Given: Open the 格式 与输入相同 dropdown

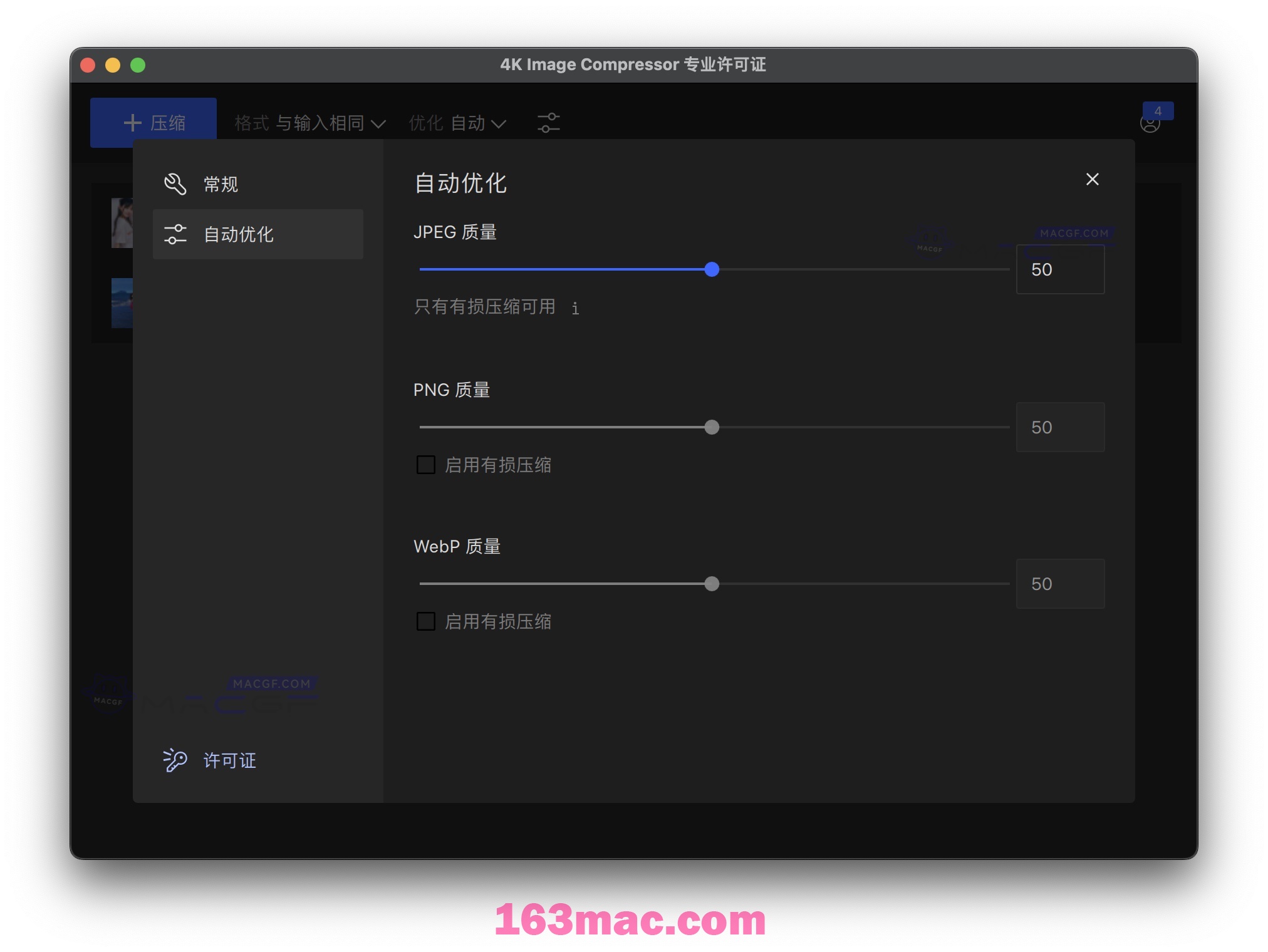Looking at the screenshot, I should (310, 123).
